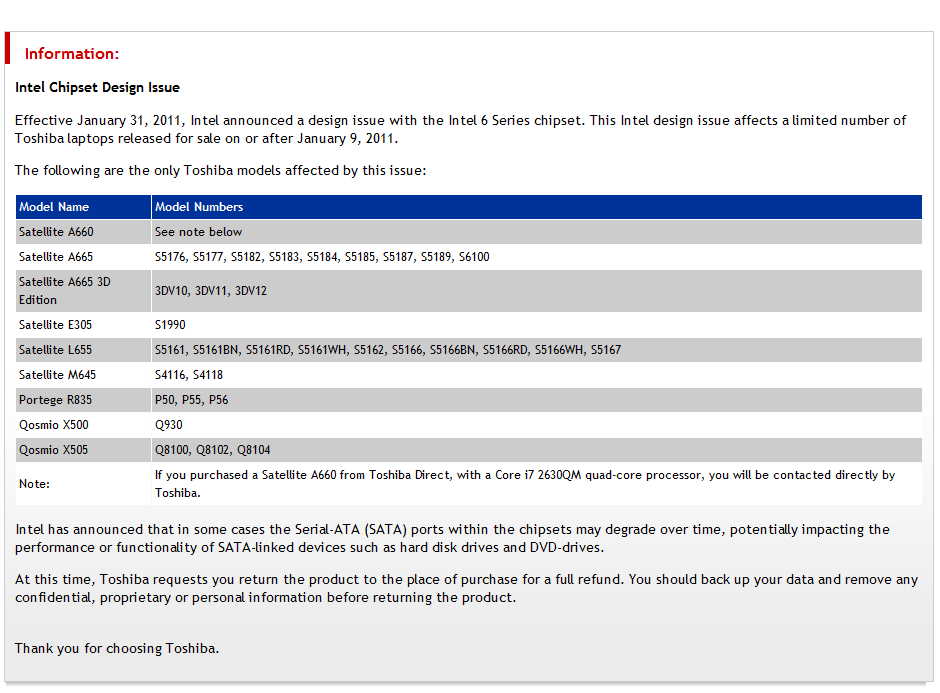Select the Qosmio X505 cell
Image resolution: width=940 pixels, height=693 pixels.
coord(83,450)
